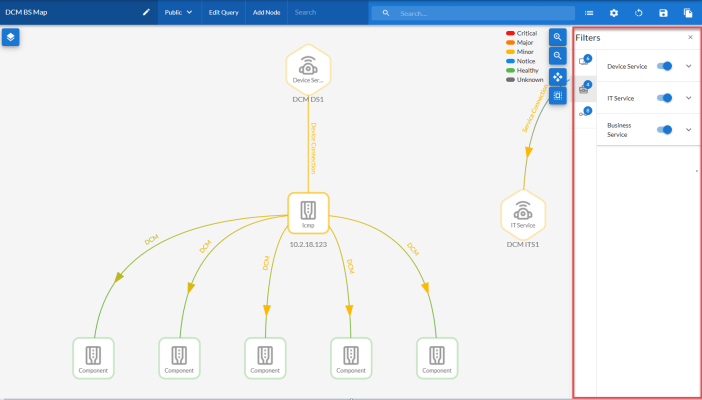This screenshot has height=400, width=702.
Task: Expand the IT Service filter chevron
Action: click(x=688, y=98)
